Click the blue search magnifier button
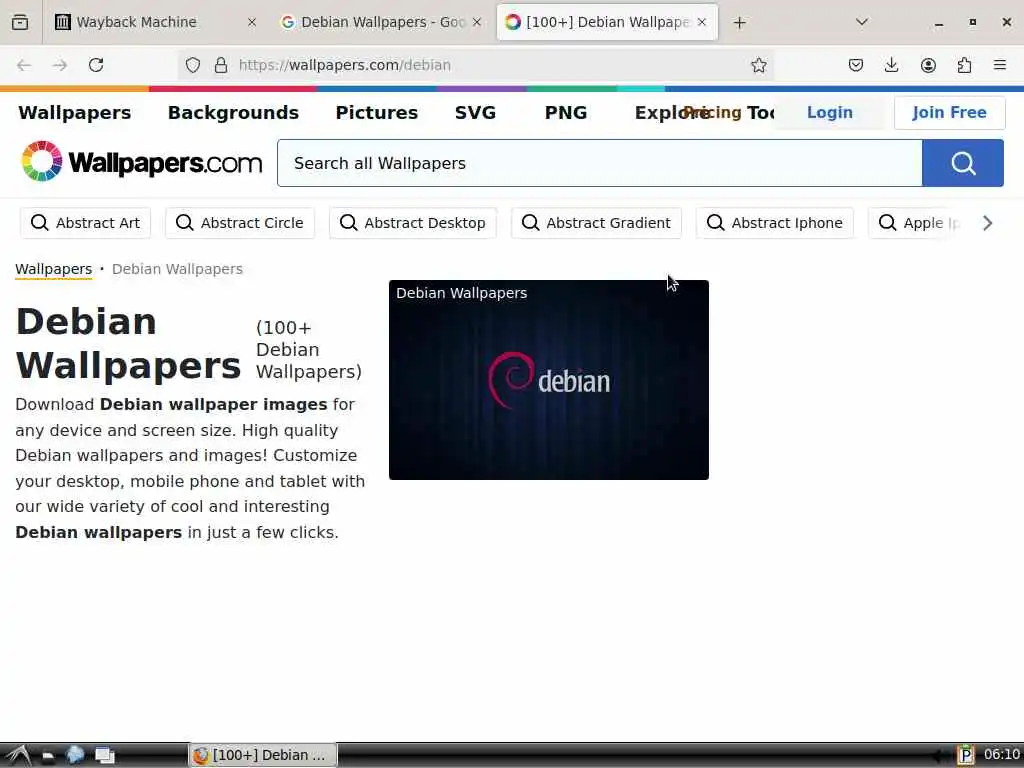This screenshot has width=1024, height=768. coord(963,163)
